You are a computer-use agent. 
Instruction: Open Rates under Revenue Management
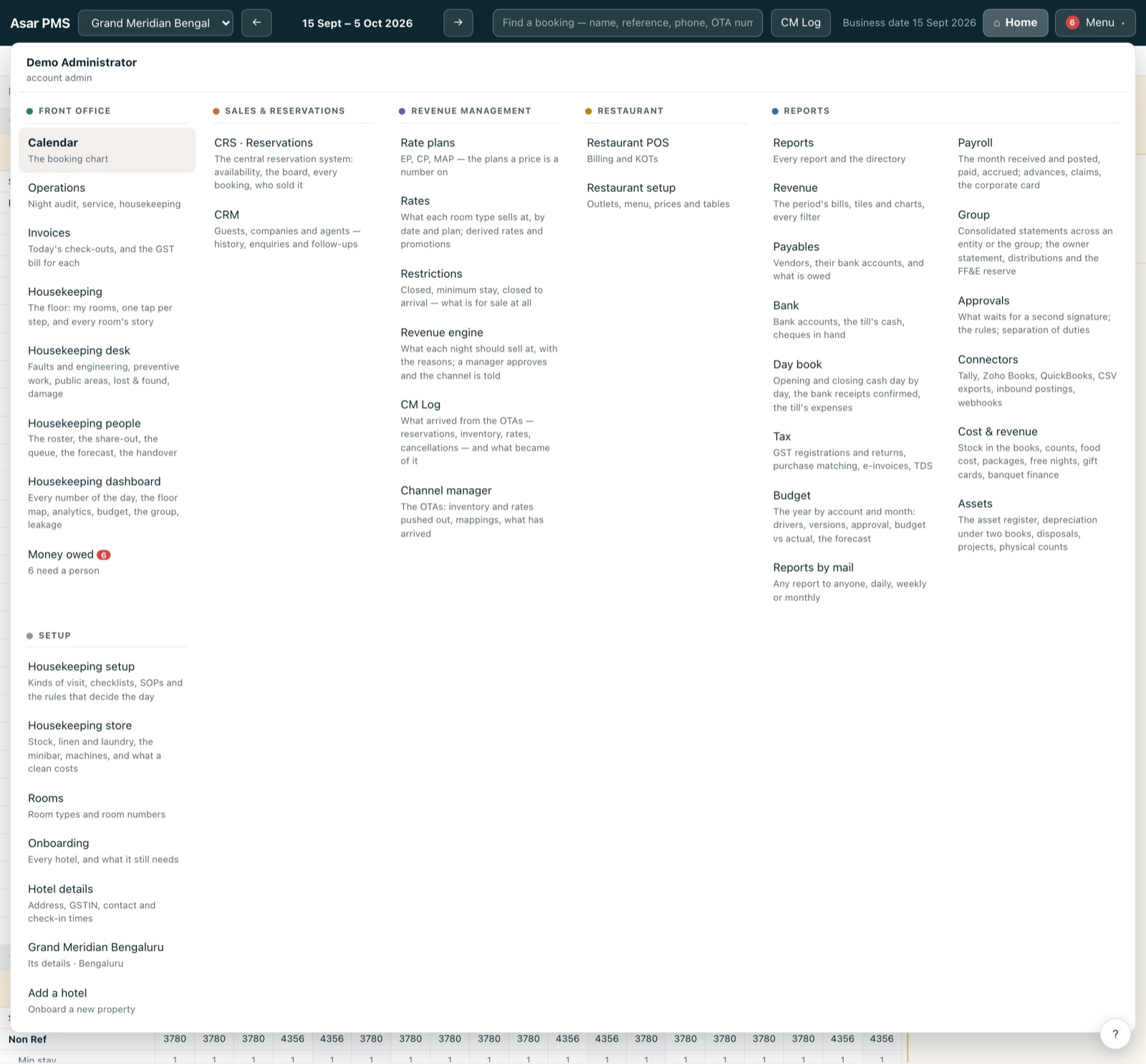[x=480, y=222]
